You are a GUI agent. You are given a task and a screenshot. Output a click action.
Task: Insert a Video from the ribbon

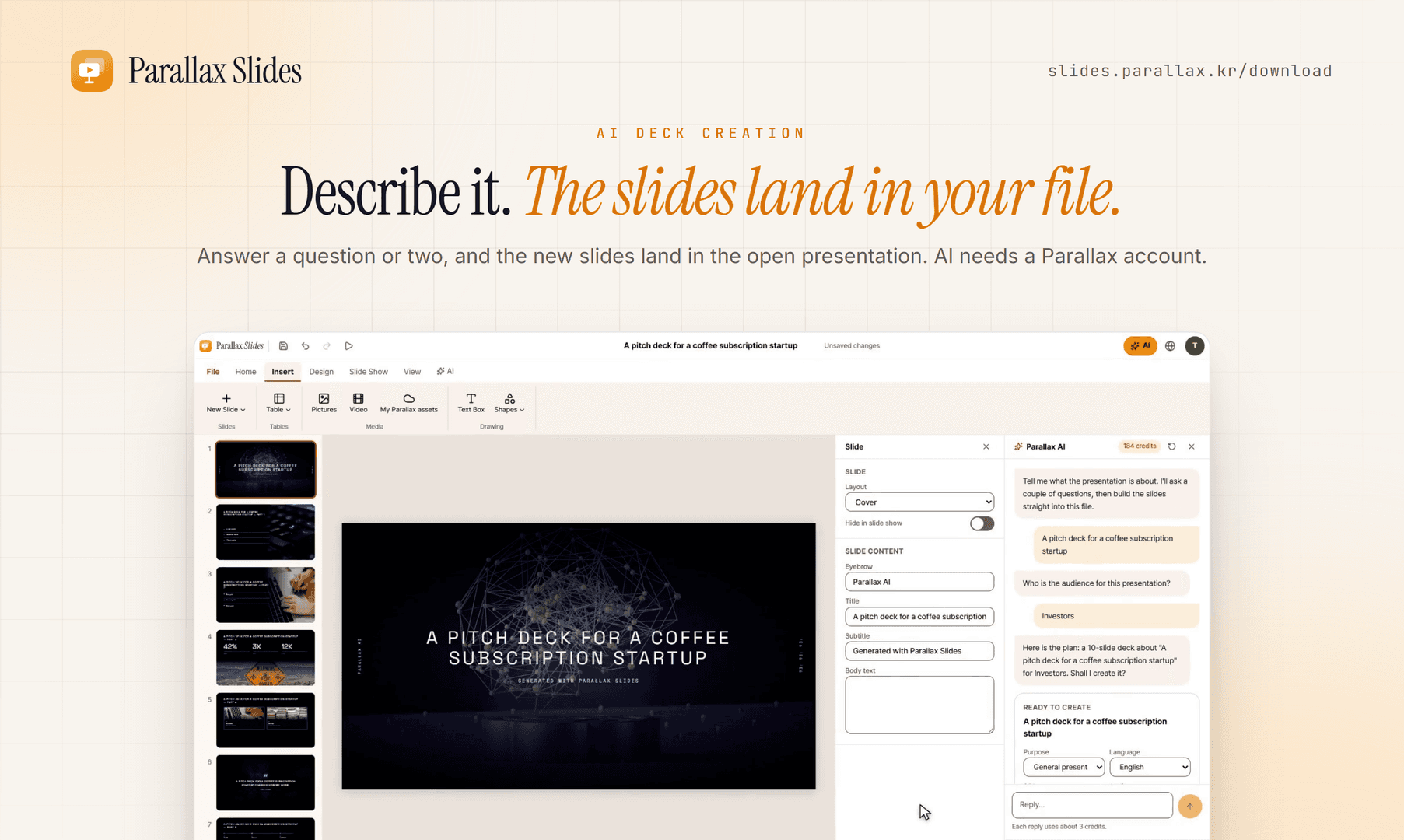(358, 403)
